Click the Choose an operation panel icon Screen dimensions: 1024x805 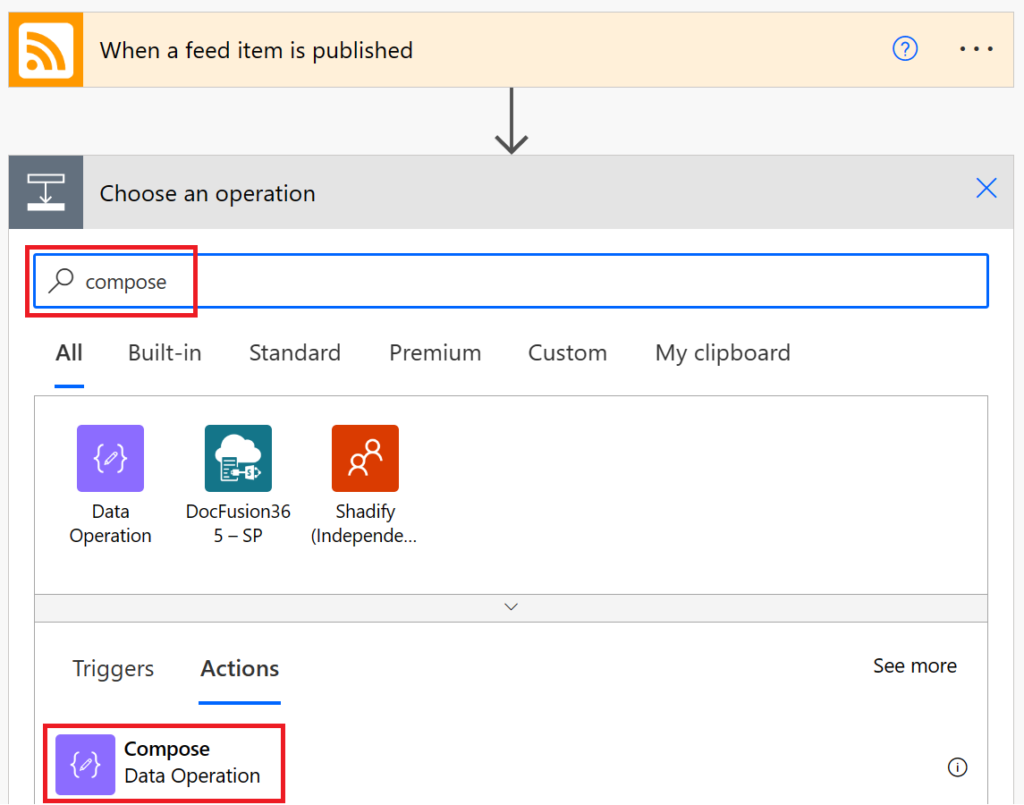[45, 192]
